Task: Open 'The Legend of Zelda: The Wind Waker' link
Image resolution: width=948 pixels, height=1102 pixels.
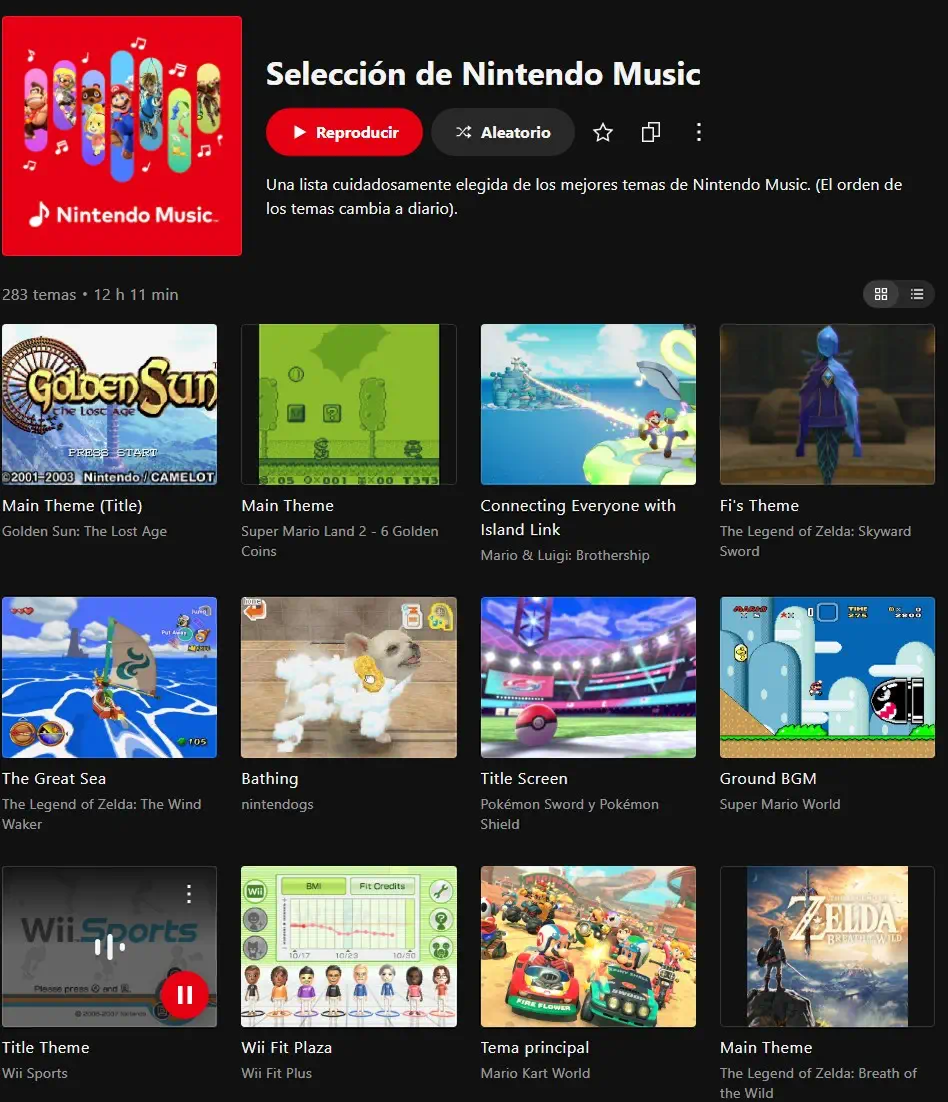Action: 101,814
